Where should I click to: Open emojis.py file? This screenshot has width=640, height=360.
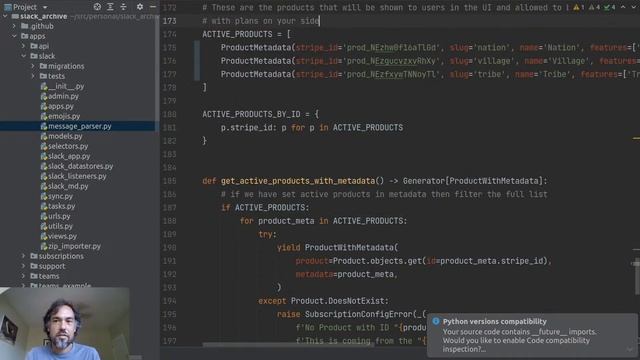click(64, 116)
